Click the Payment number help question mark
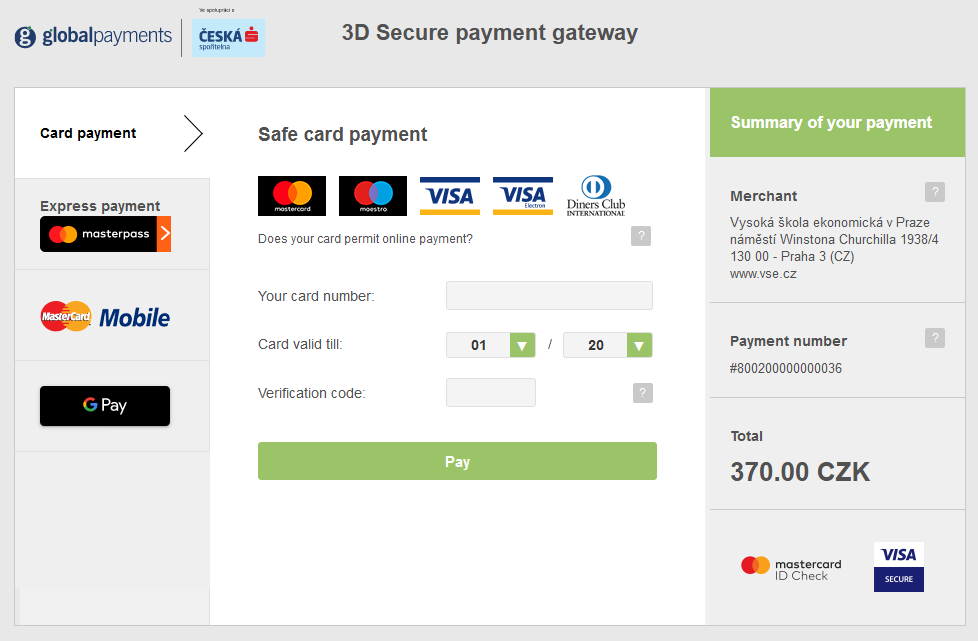 click(x=934, y=338)
